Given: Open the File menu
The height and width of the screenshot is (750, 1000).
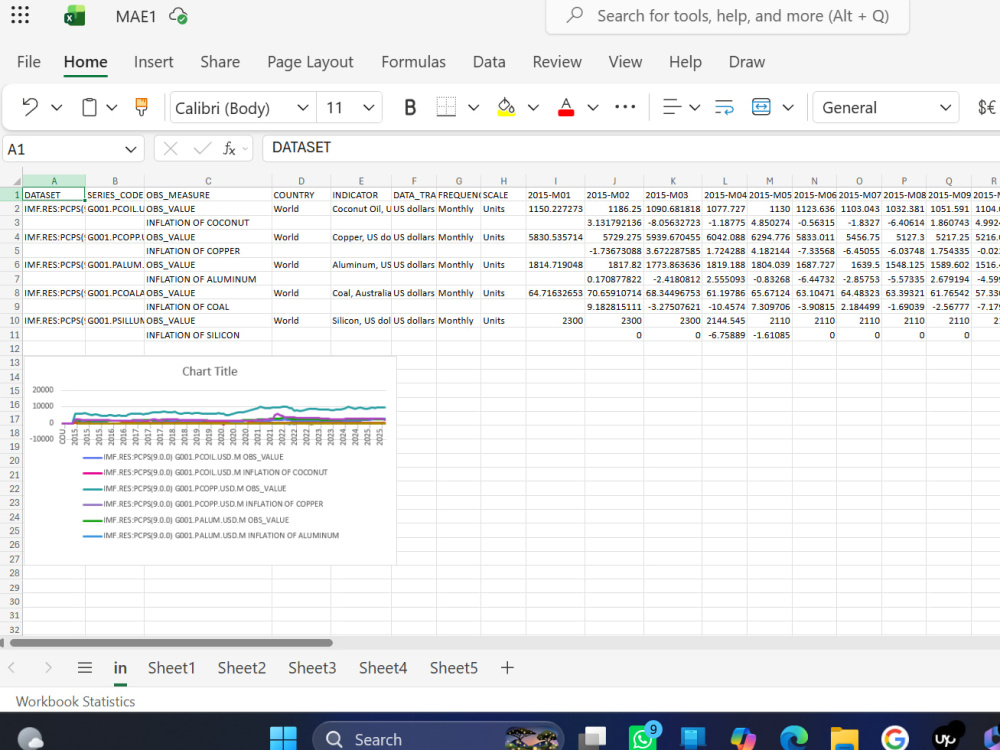Looking at the screenshot, I should click(x=29, y=62).
